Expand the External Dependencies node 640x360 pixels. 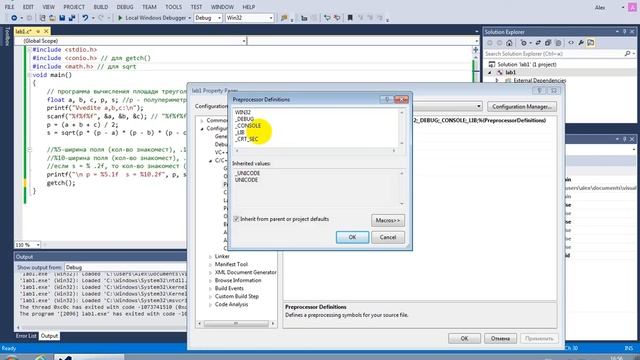(497, 80)
